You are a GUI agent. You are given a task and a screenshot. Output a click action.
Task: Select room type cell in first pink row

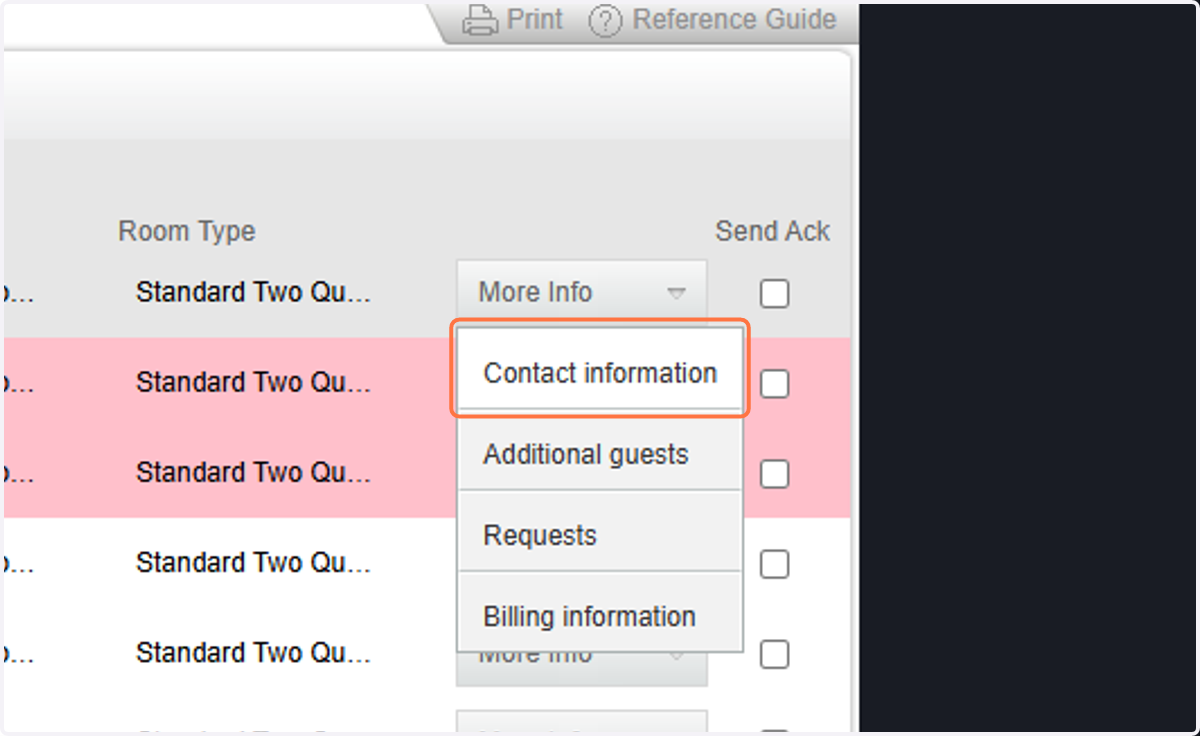(253, 383)
